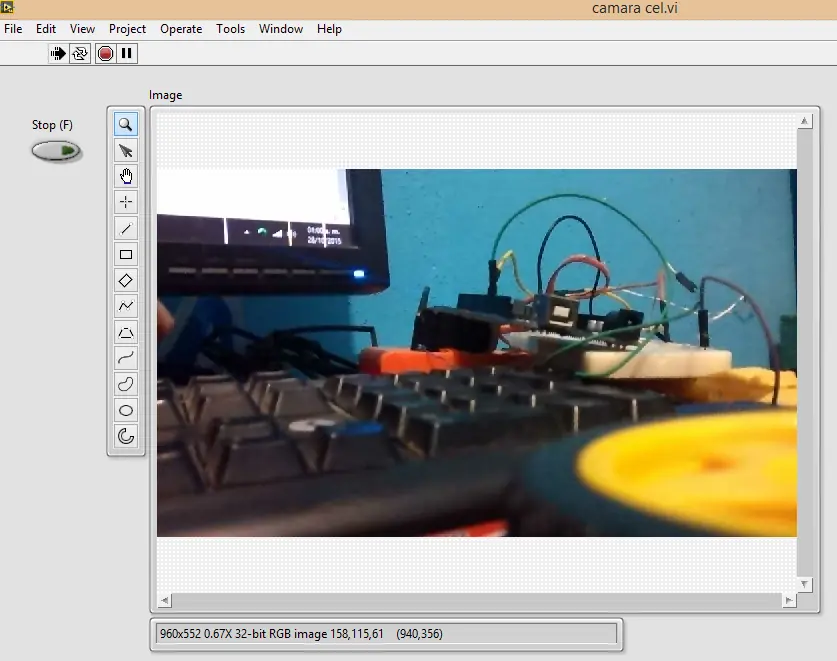Open the Window menu
The width and height of the screenshot is (837, 661).
point(281,29)
